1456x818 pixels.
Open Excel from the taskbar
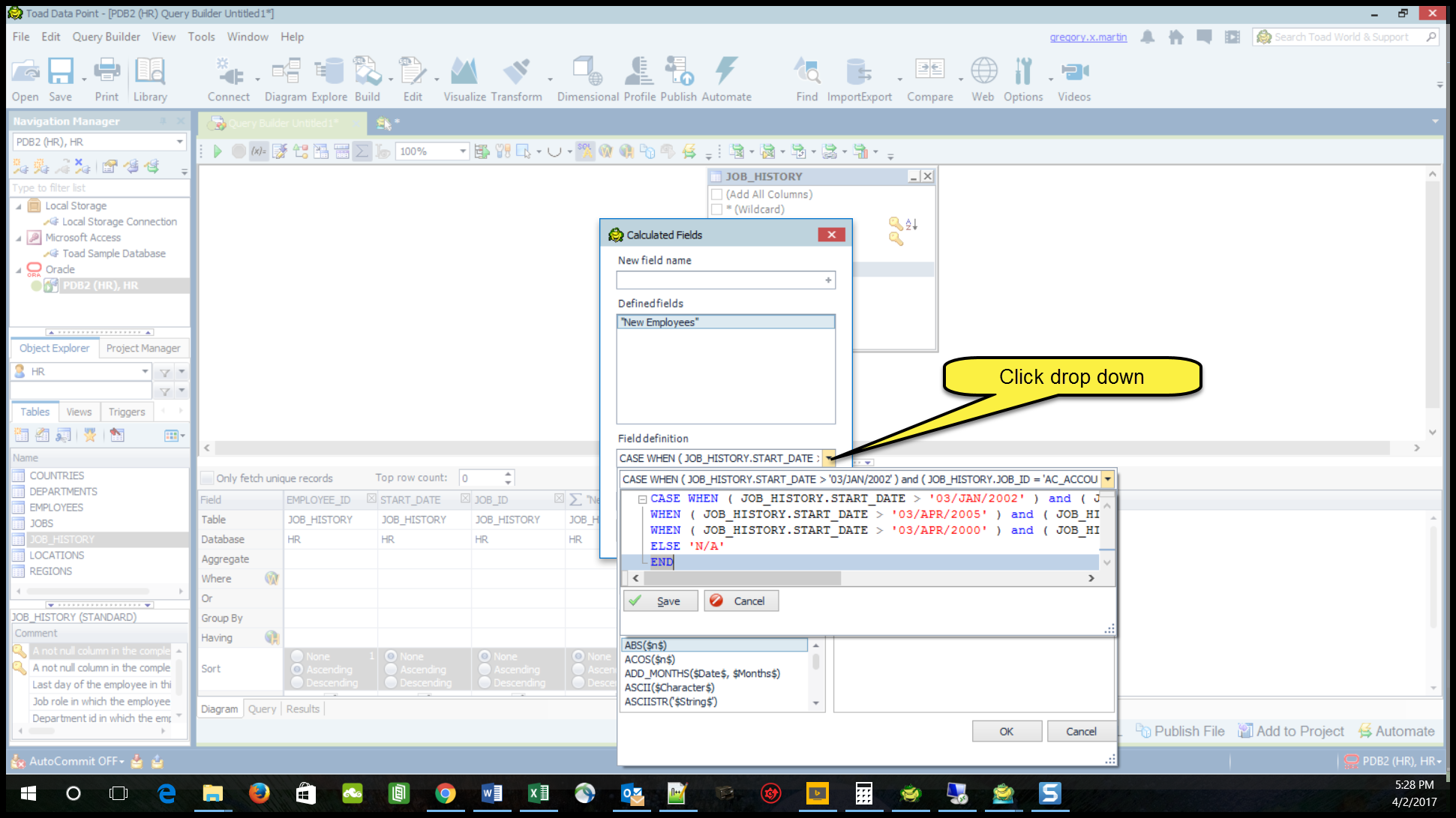tap(539, 793)
